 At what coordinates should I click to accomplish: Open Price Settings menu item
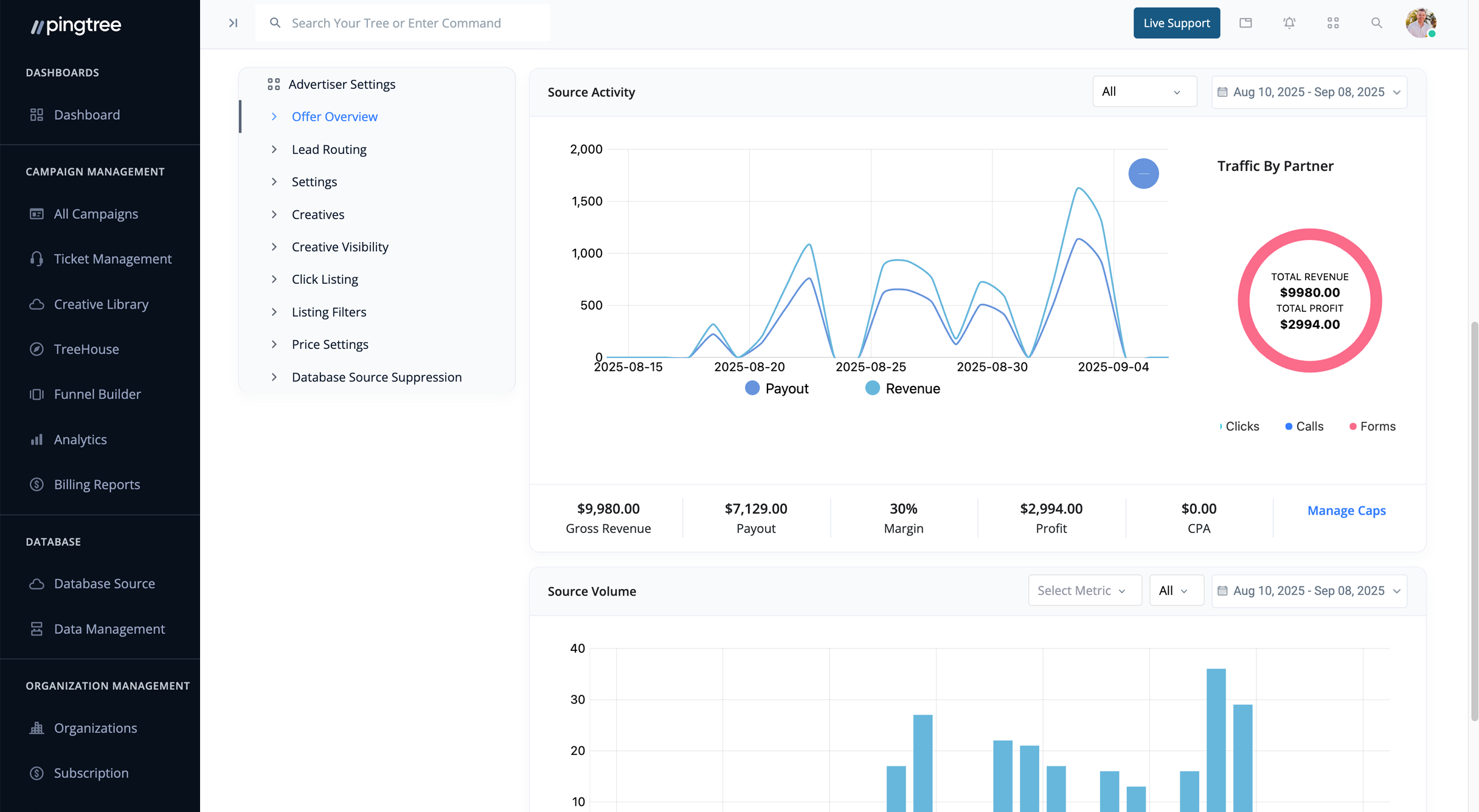pos(330,344)
